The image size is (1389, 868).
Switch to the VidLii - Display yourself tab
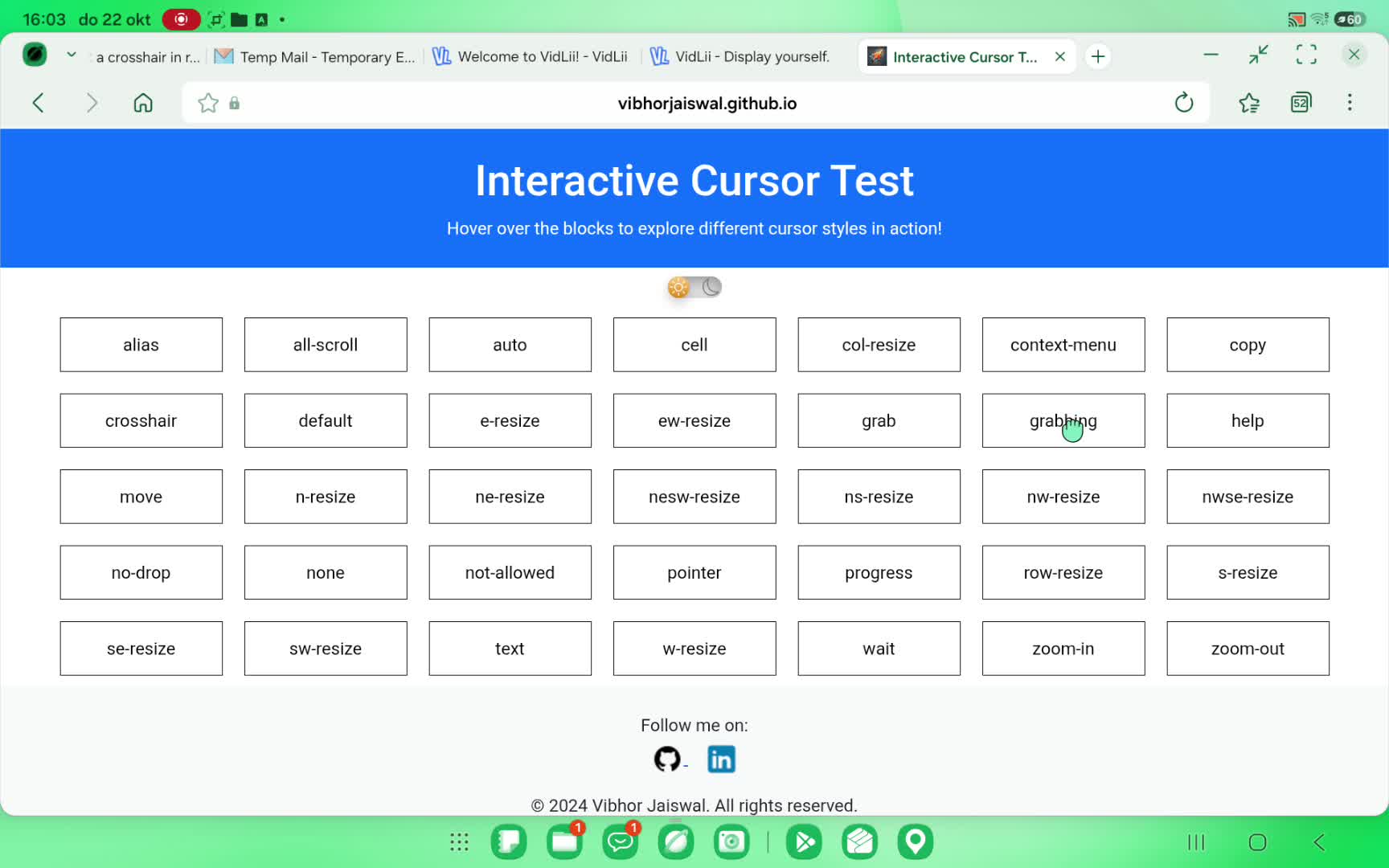(x=740, y=56)
